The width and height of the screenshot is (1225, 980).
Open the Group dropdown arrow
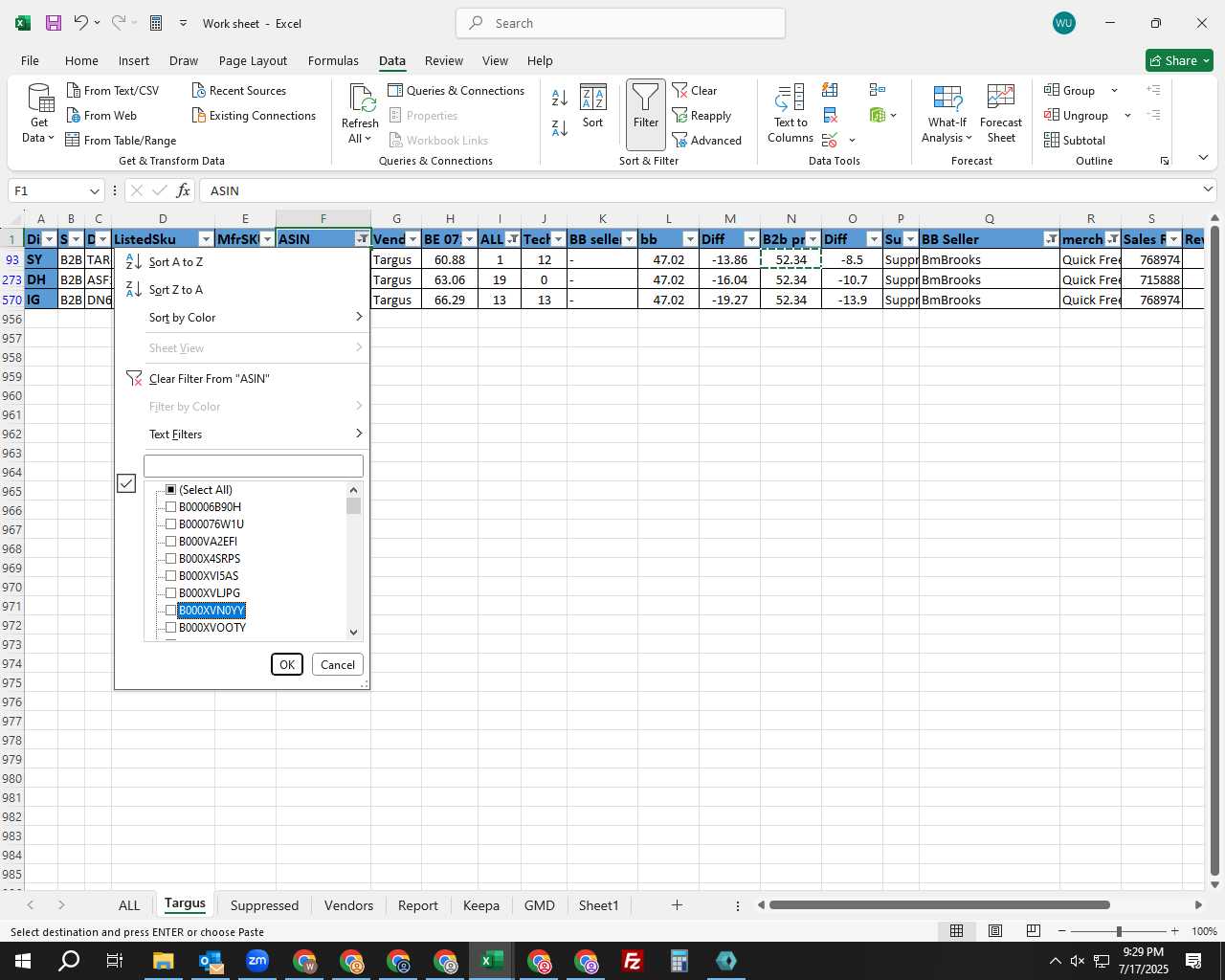pyautogui.click(x=1114, y=90)
